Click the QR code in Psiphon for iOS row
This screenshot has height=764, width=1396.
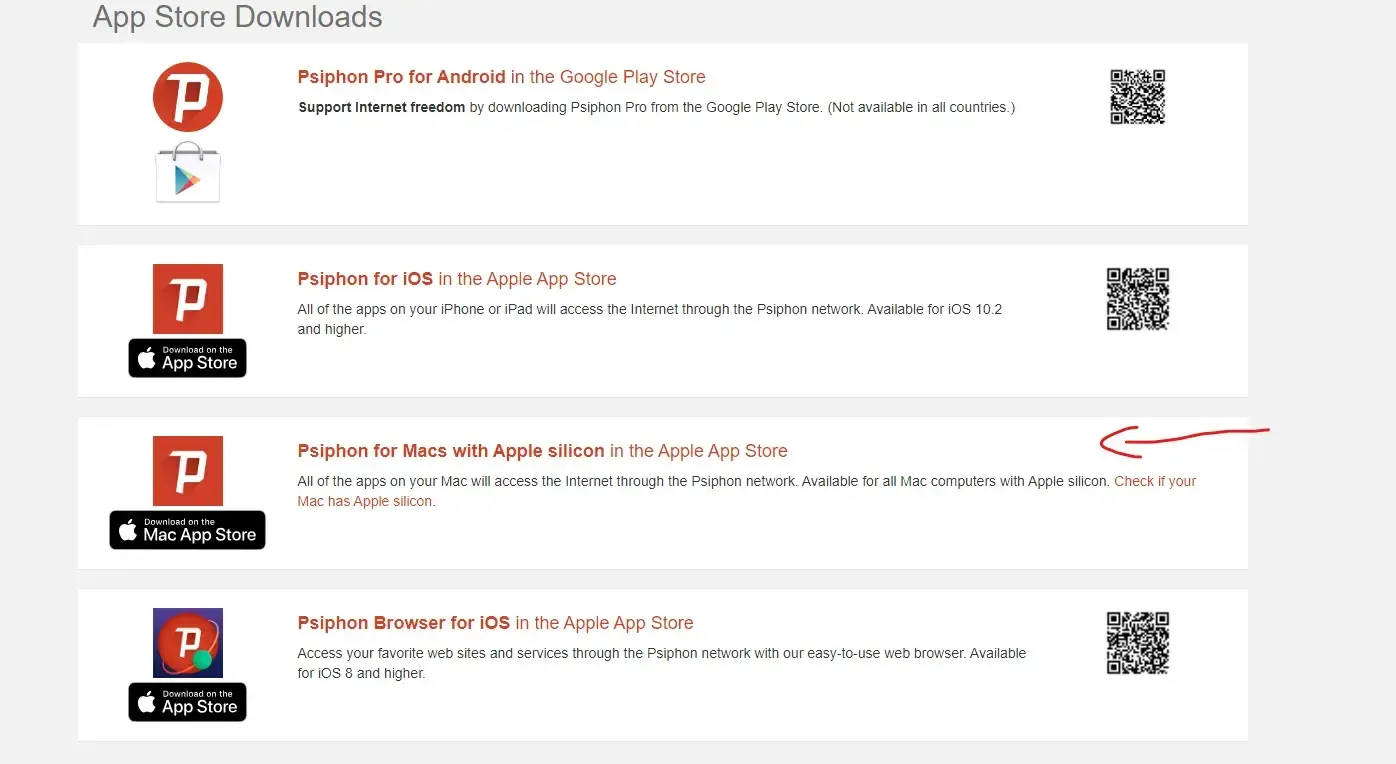click(1138, 299)
